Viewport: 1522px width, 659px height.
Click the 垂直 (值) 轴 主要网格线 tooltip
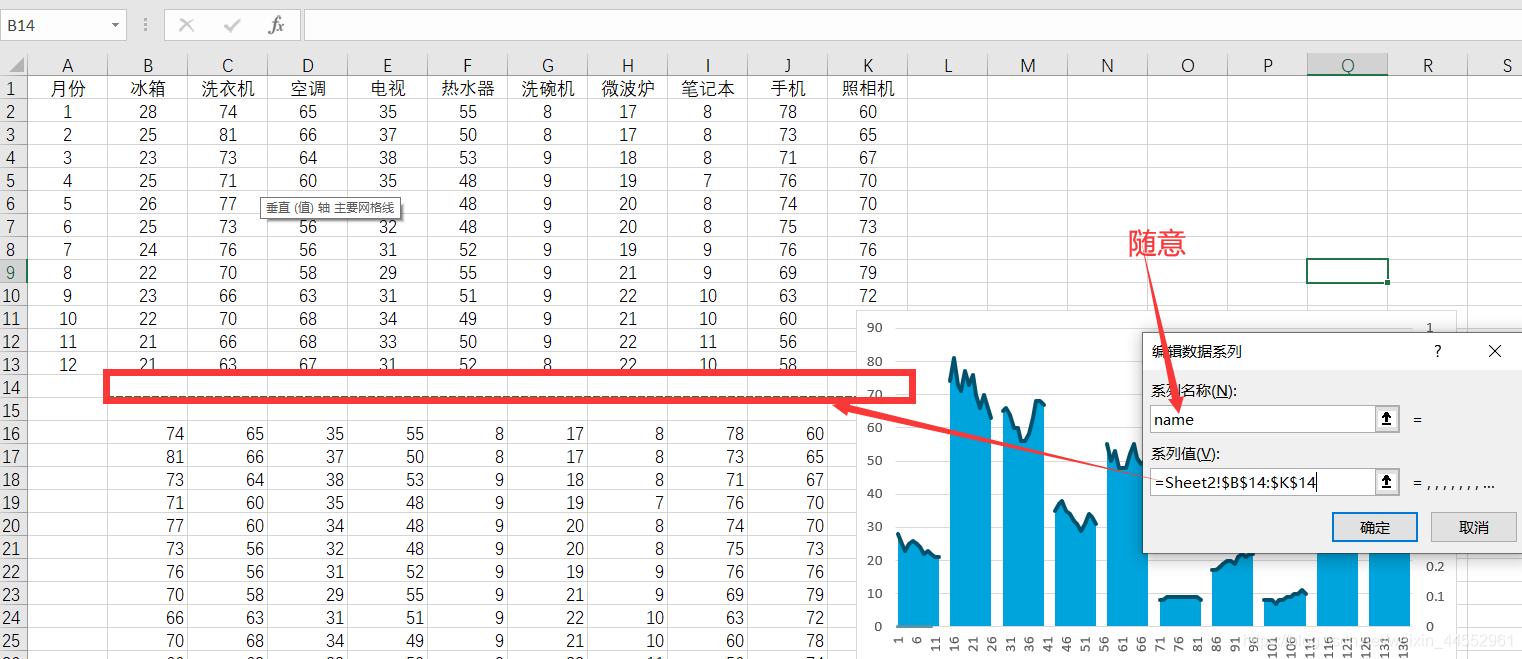click(x=331, y=208)
